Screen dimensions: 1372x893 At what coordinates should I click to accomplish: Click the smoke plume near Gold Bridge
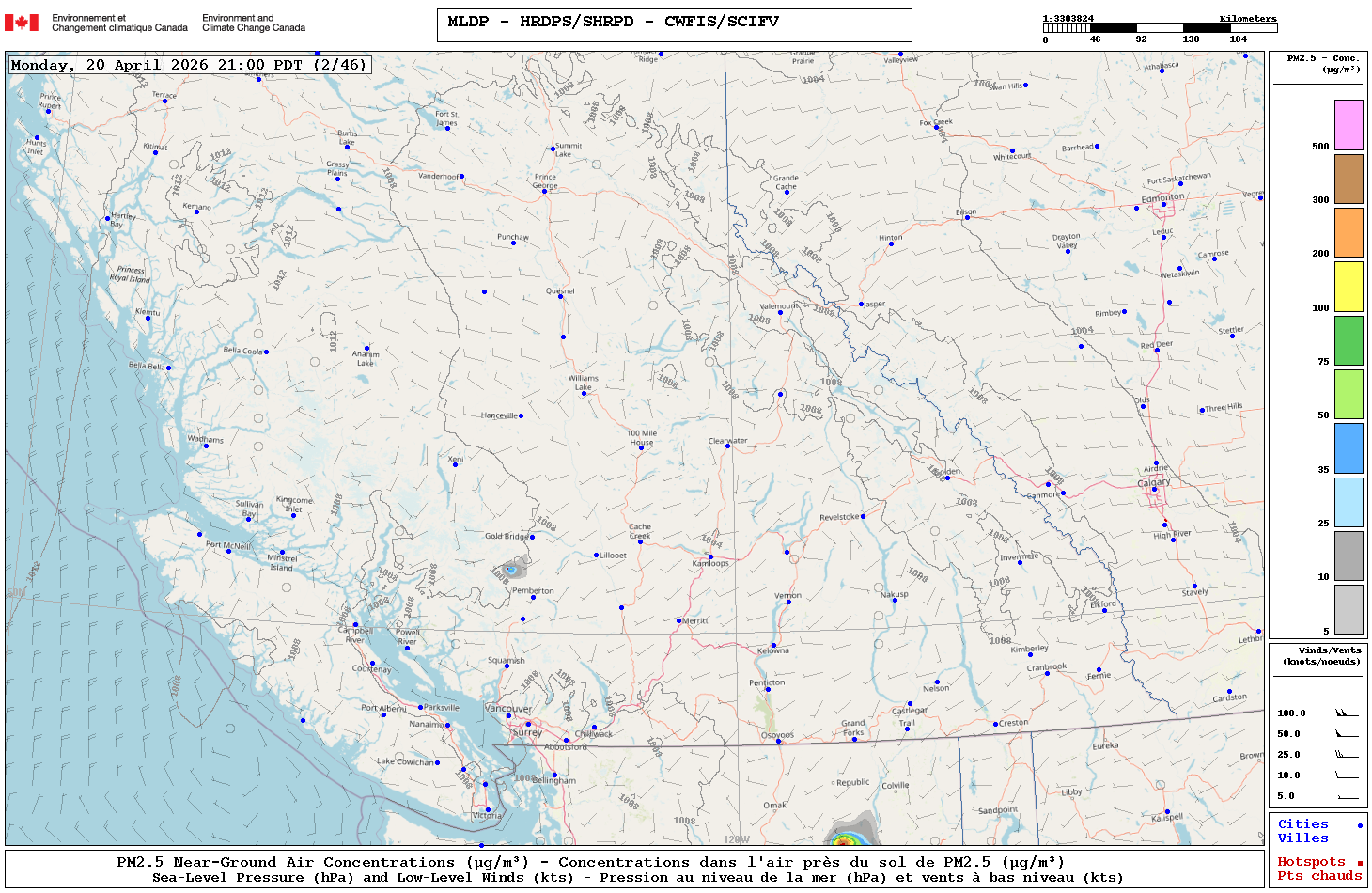(510, 569)
